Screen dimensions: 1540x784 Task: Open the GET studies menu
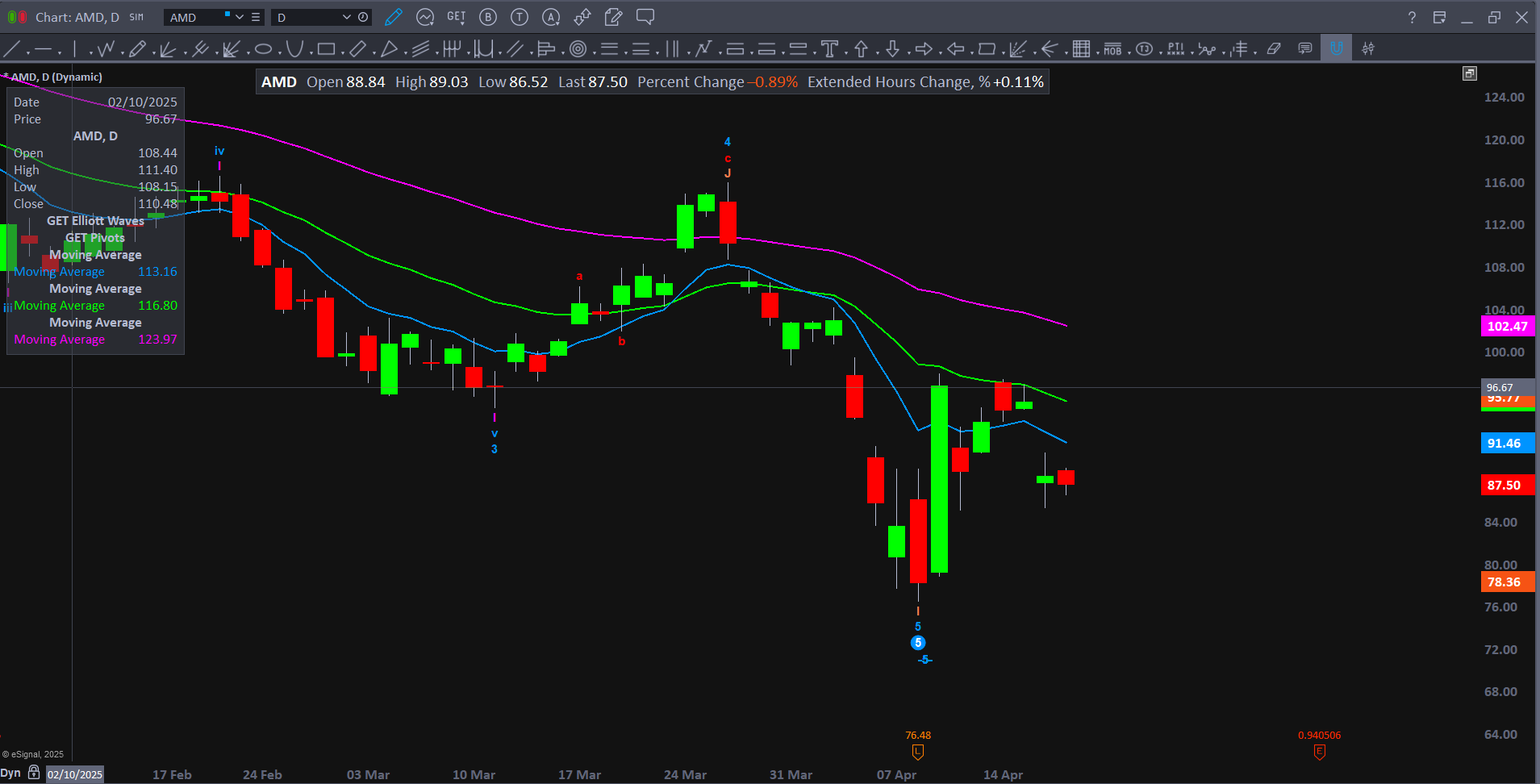point(456,17)
